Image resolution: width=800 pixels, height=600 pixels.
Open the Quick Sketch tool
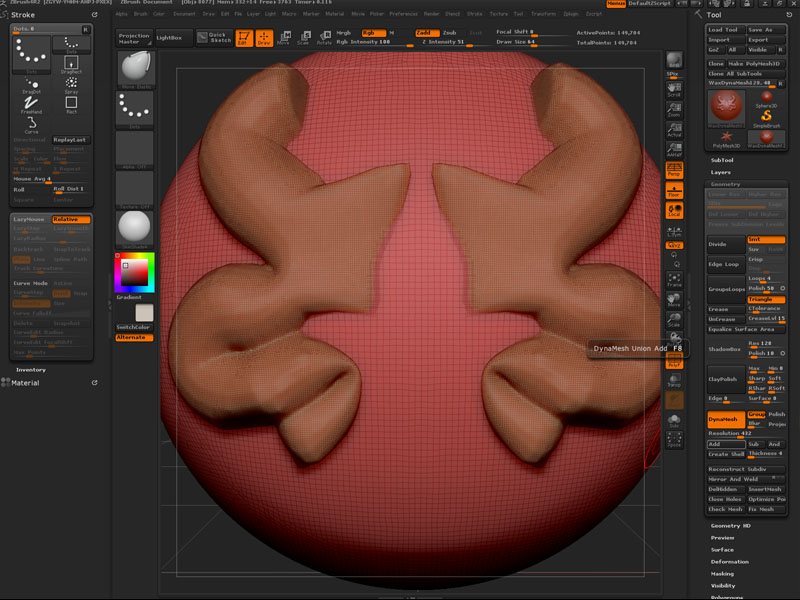(x=215, y=37)
